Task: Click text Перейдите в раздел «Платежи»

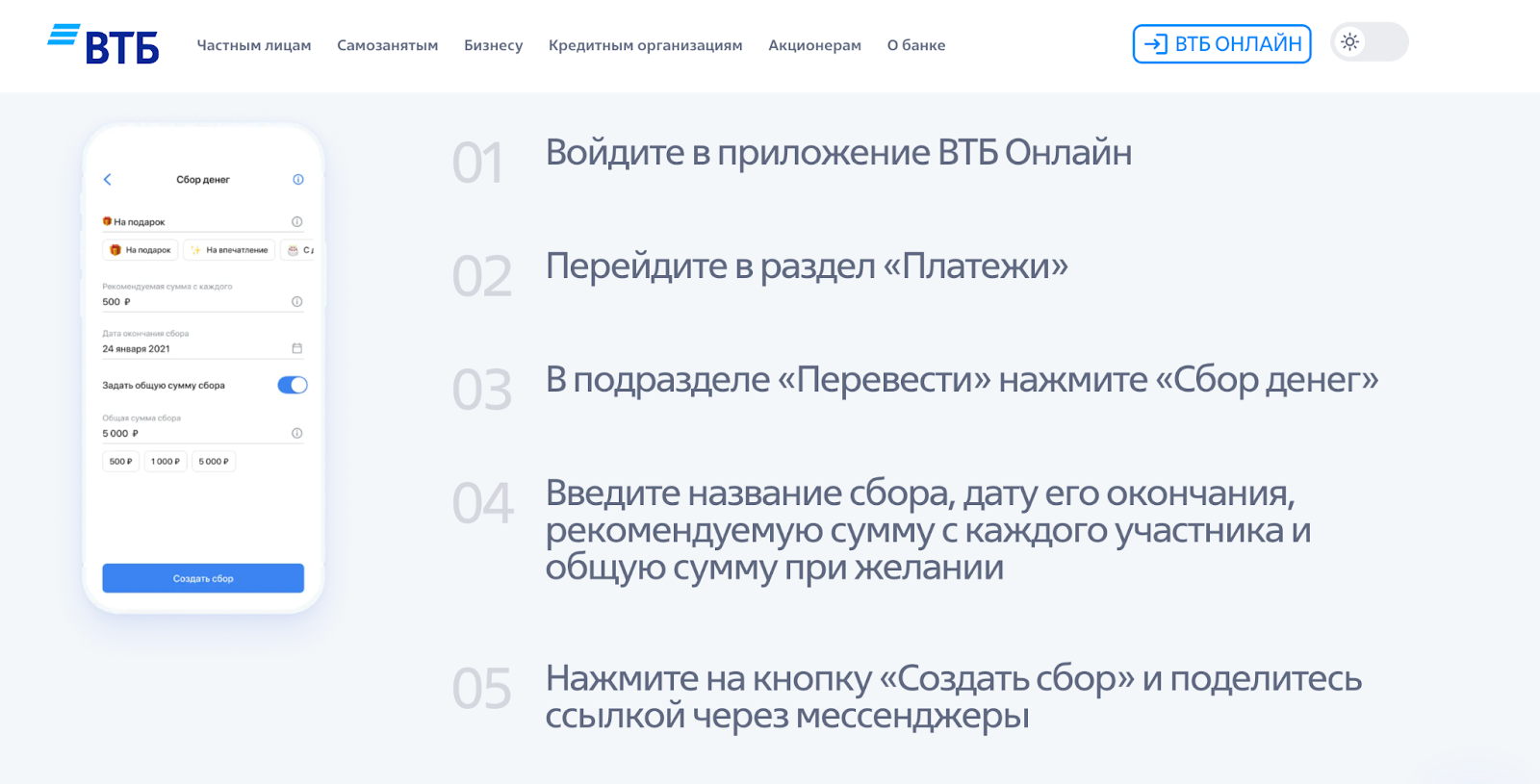Action: 807,266
